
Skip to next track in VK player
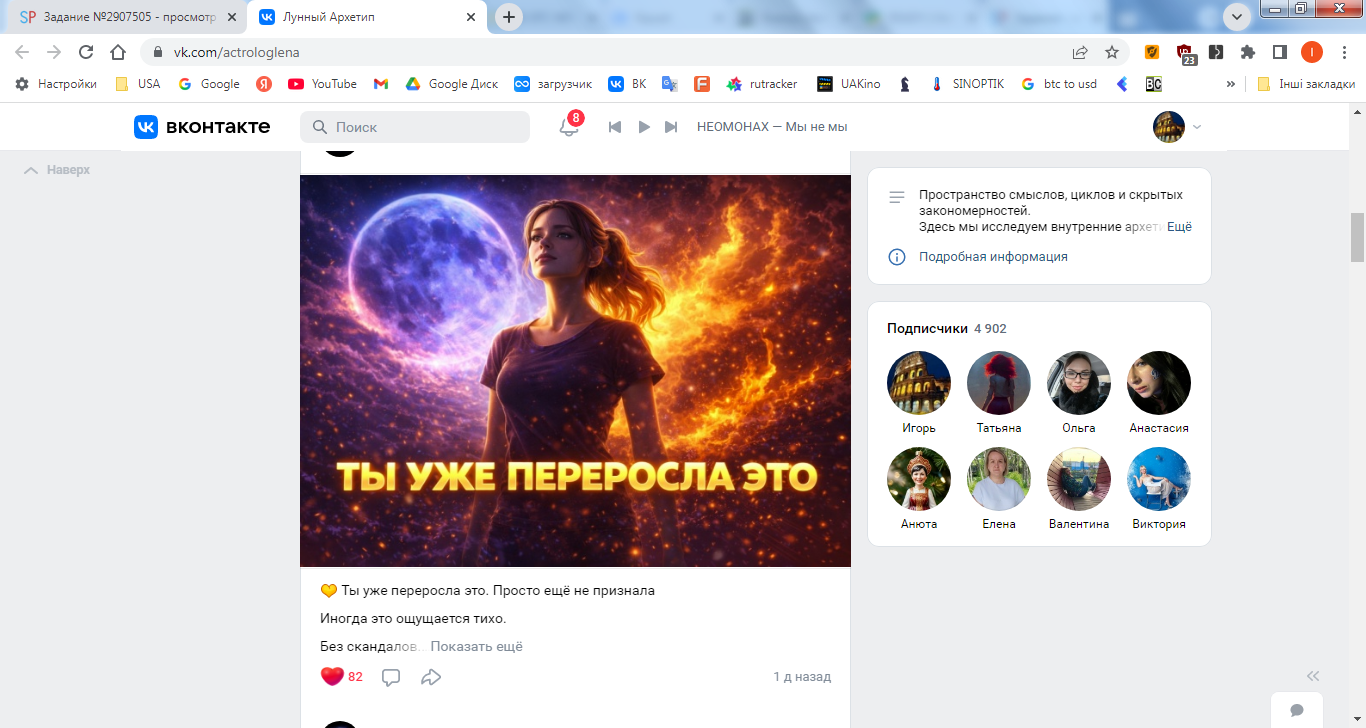click(x=671, y=127)
